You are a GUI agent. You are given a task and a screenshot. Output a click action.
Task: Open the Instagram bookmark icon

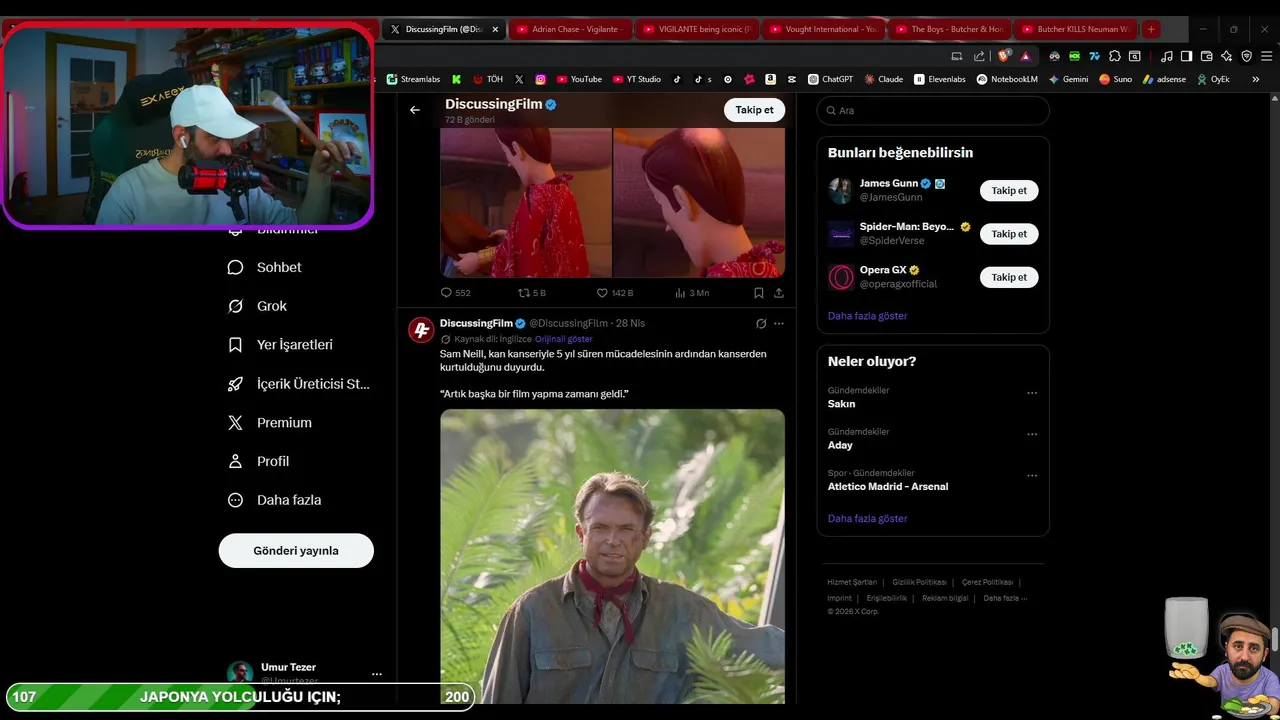[x=541, y=79]
